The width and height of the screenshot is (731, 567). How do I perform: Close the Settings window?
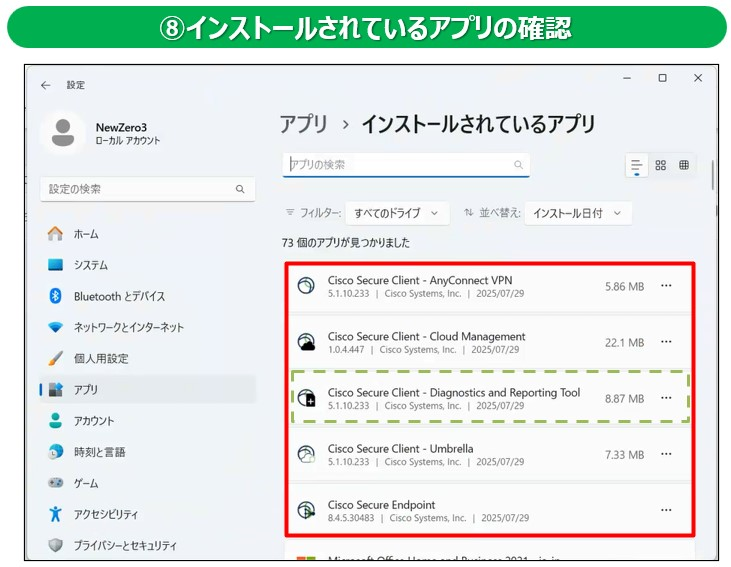point(698,78)
